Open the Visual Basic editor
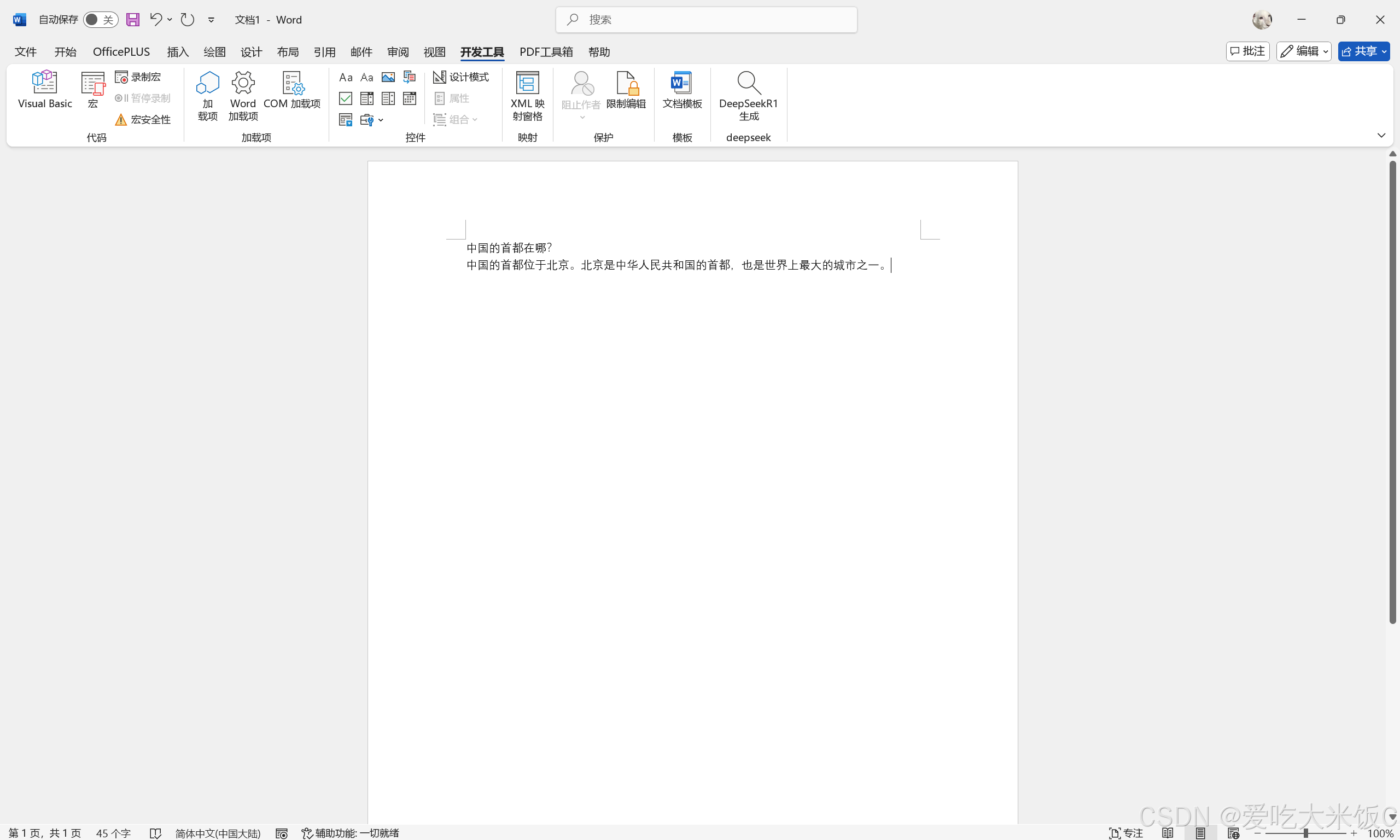 pyautogui.click(x=45, y=89)
